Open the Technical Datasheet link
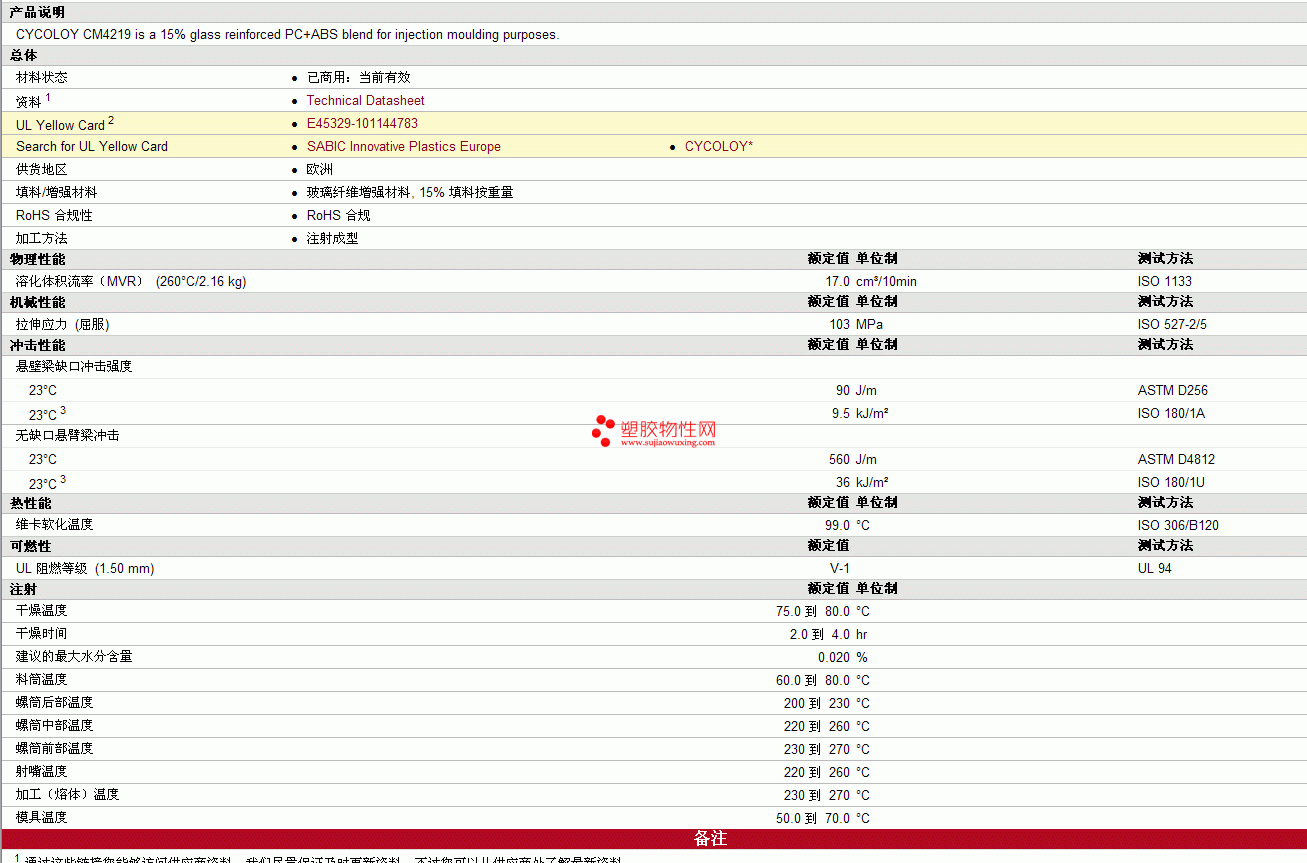Viewport: 1307px width, 863px height. coord(365,100)
